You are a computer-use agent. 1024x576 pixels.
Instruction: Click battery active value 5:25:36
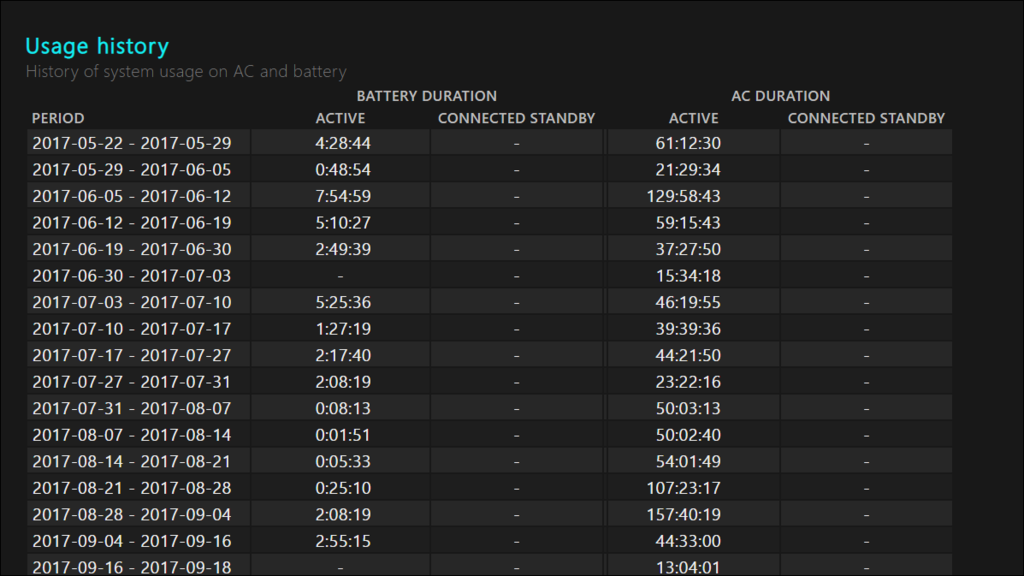(x=343, y=302)
